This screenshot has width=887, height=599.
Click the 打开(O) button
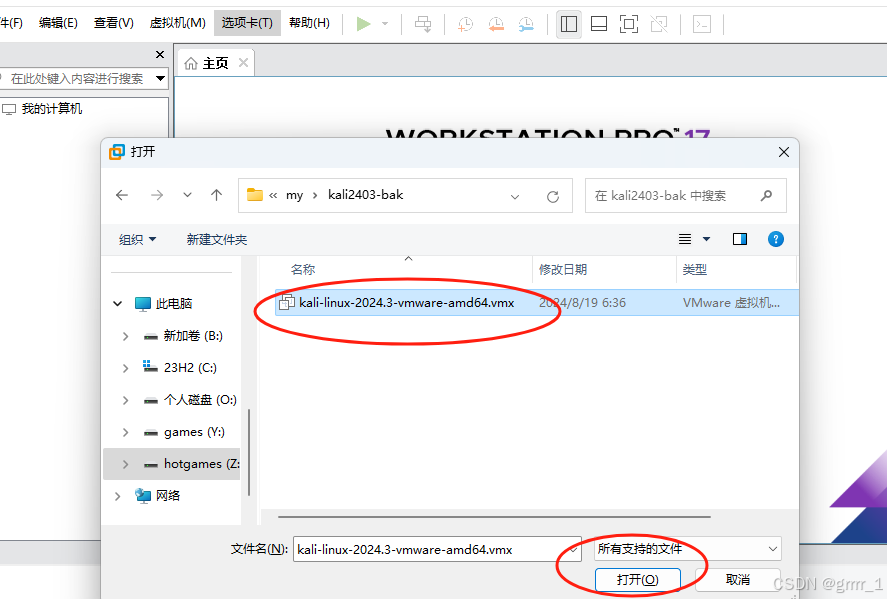point(638,580)
